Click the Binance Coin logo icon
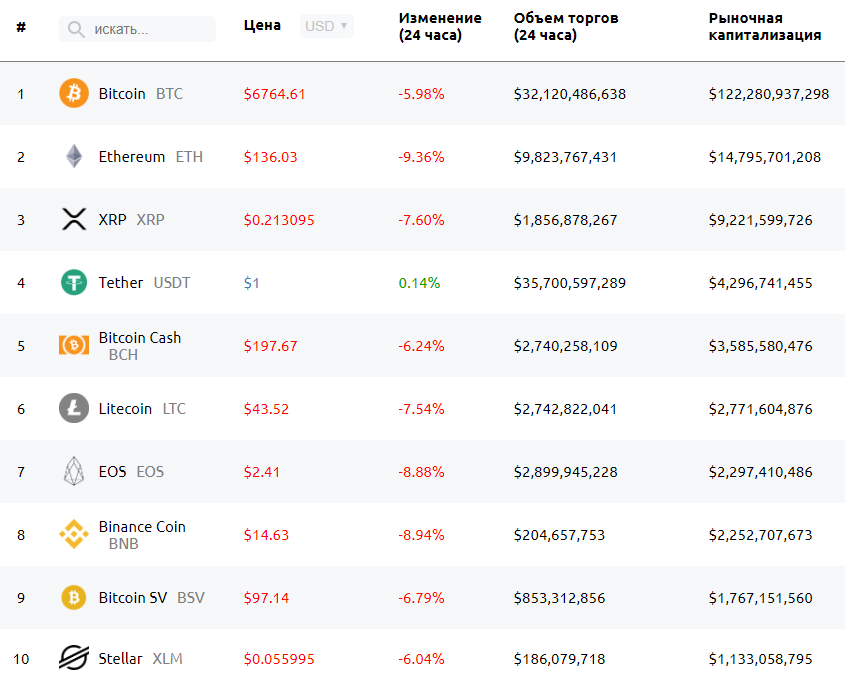 (x=74, y=535)
